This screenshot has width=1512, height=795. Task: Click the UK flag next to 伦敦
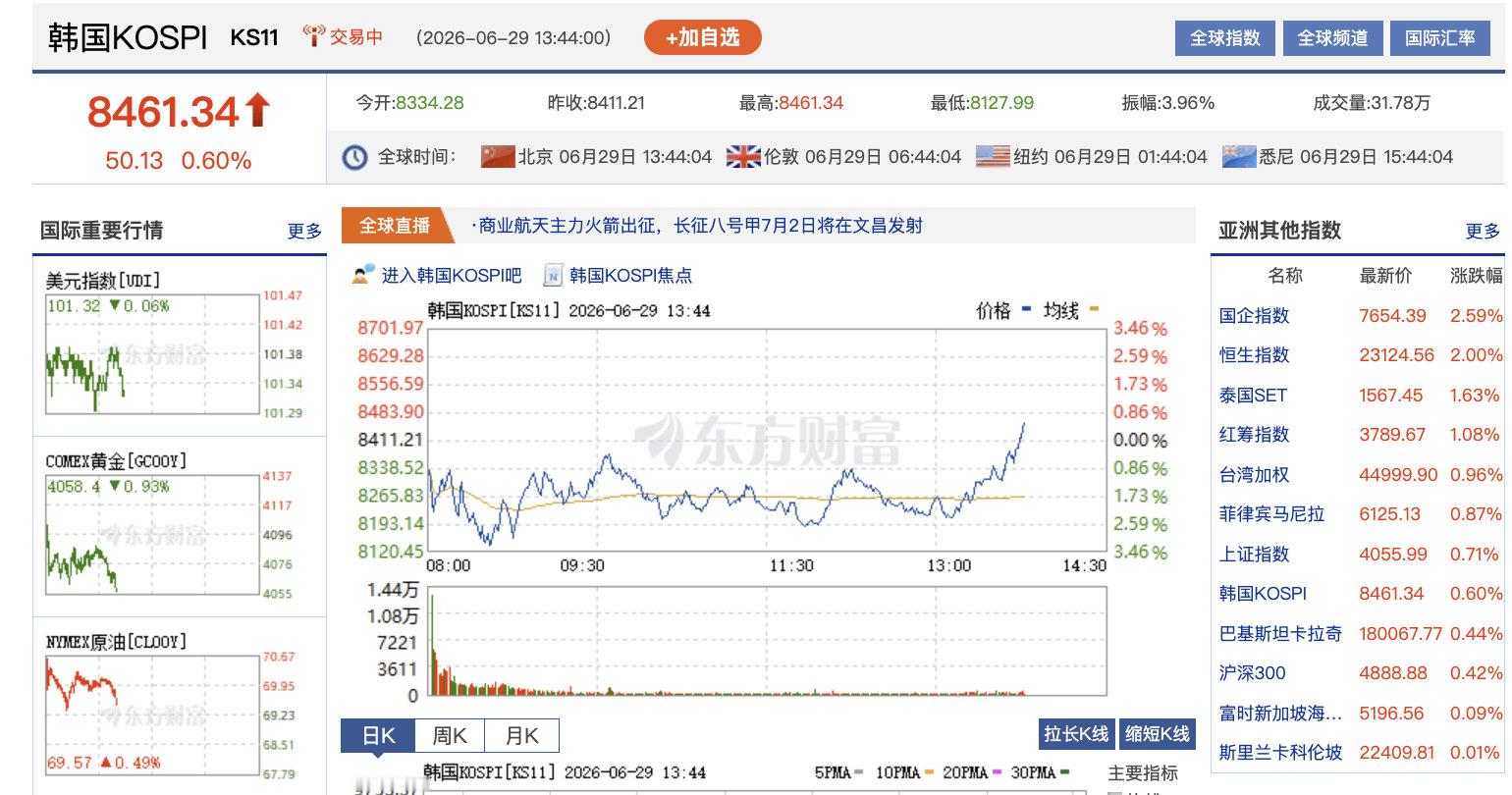[743, 156]
